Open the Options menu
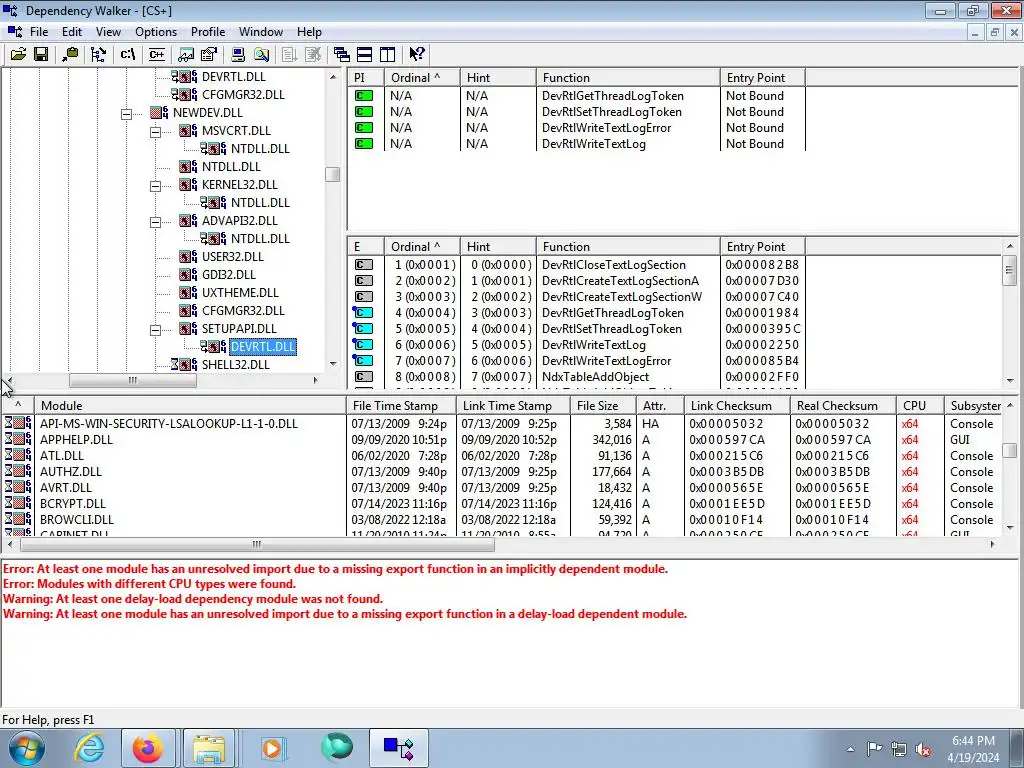1024x768 pixels. [x=156, y=32]
